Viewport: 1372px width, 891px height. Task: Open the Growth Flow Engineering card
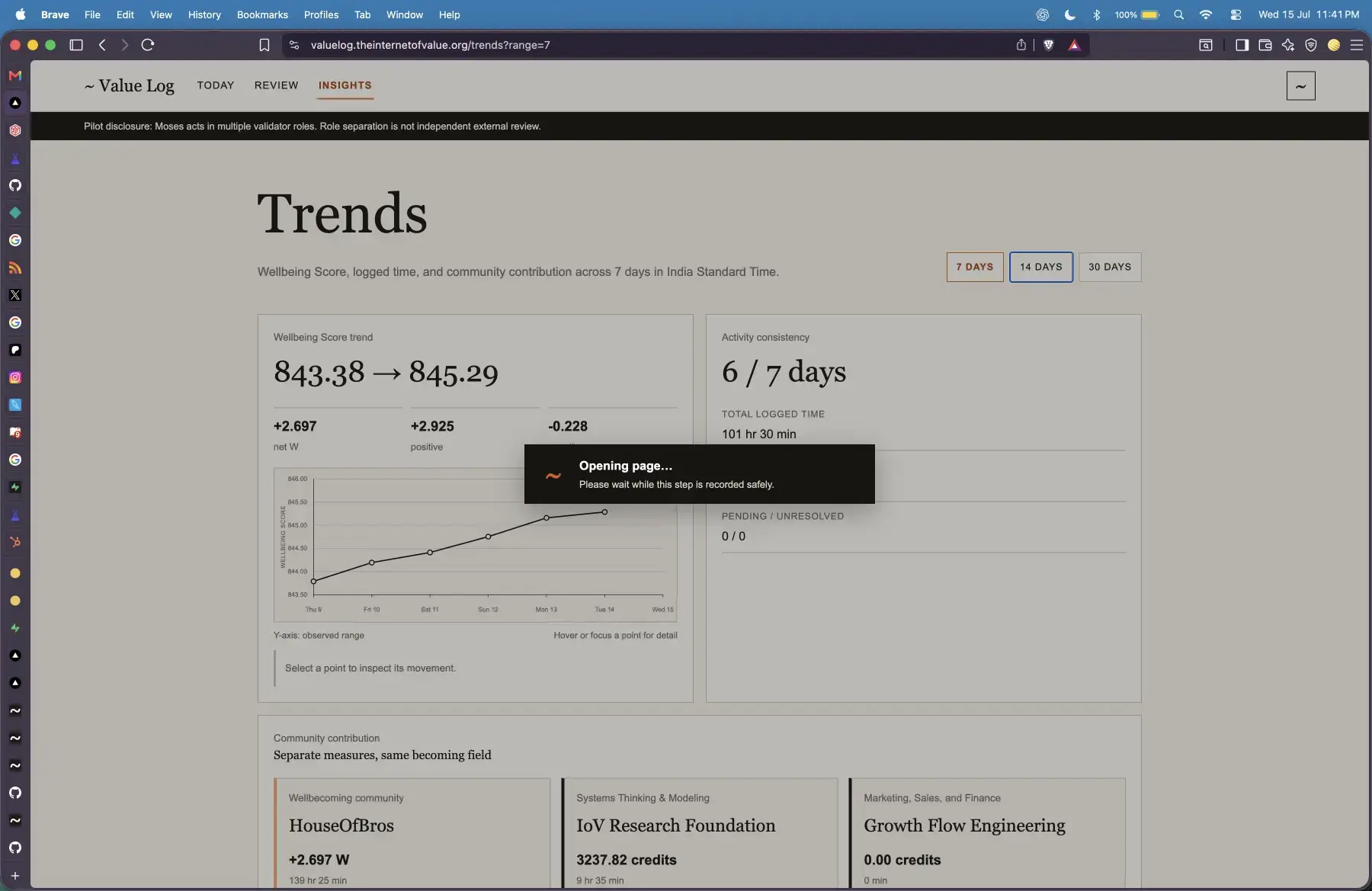pos(987,833)
